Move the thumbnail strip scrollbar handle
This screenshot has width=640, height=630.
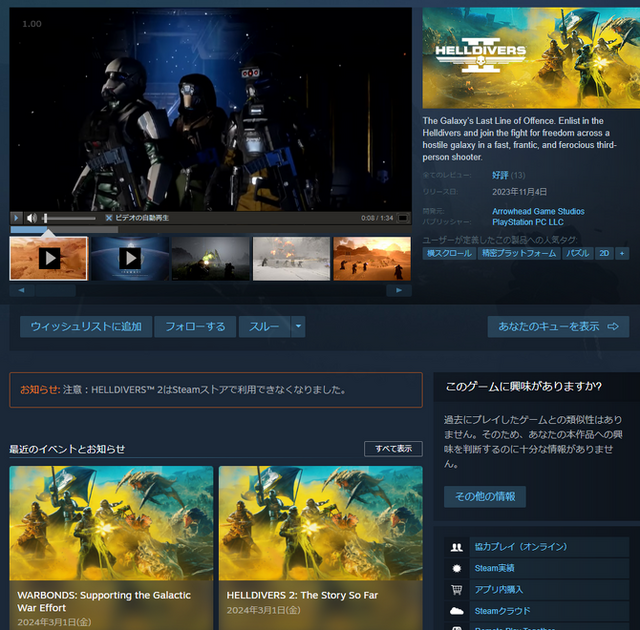tap(56, 290)
